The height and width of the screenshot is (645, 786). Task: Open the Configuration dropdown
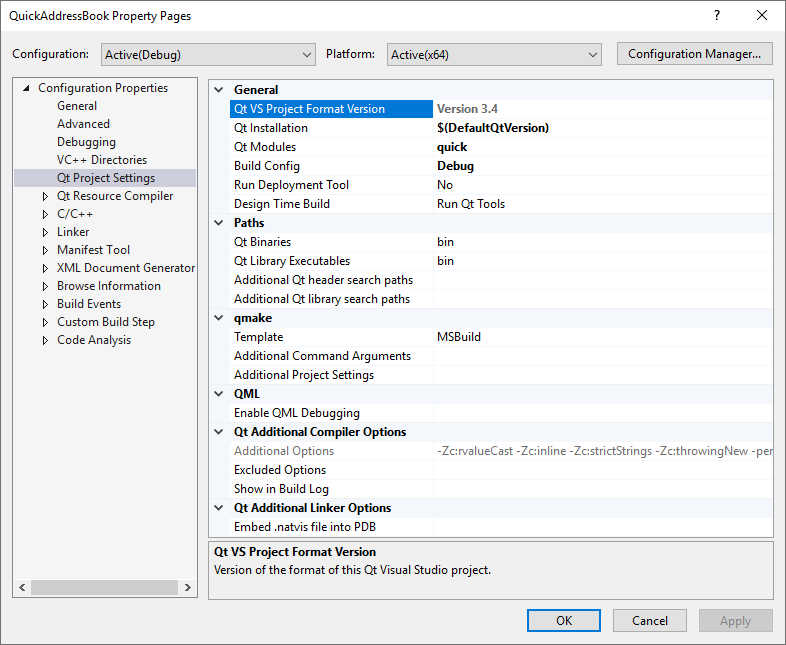coord(208,54)
